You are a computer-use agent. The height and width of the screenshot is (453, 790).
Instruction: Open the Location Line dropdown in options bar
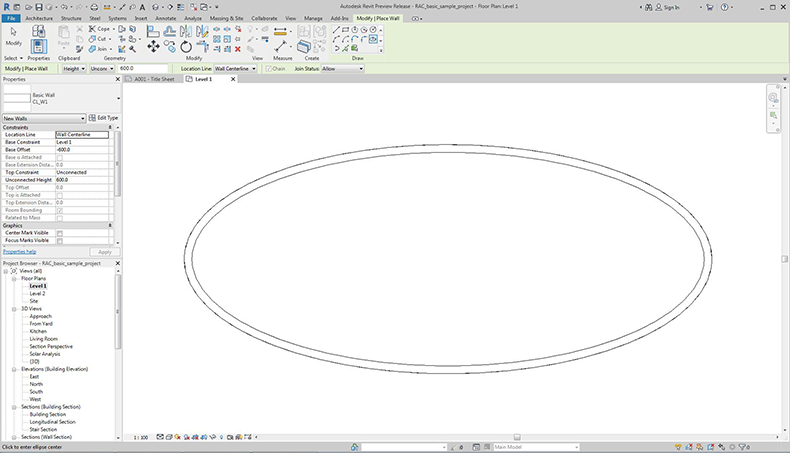(x=235, y=69)
